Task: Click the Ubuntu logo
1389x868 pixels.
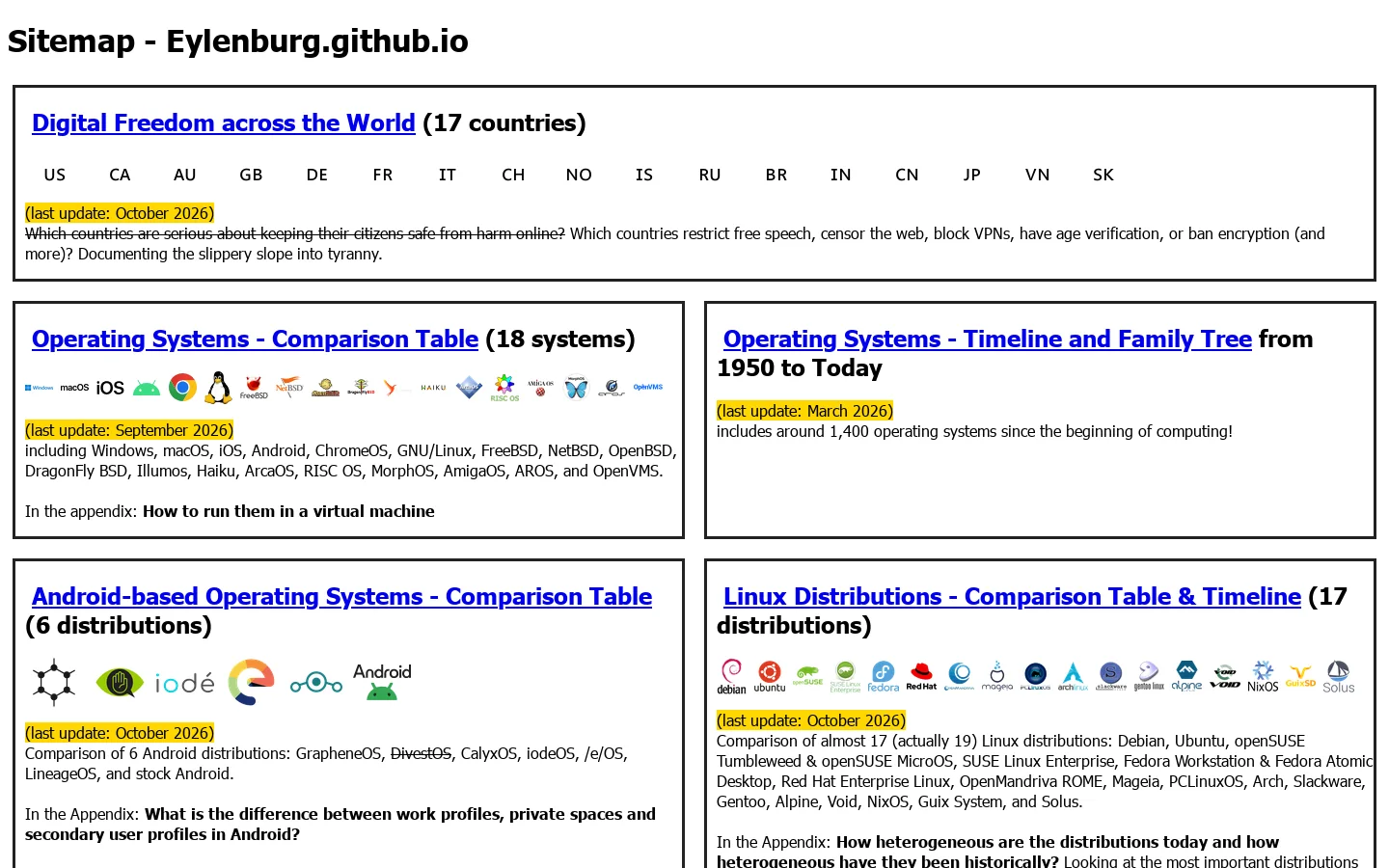Action: coord(770,676)
